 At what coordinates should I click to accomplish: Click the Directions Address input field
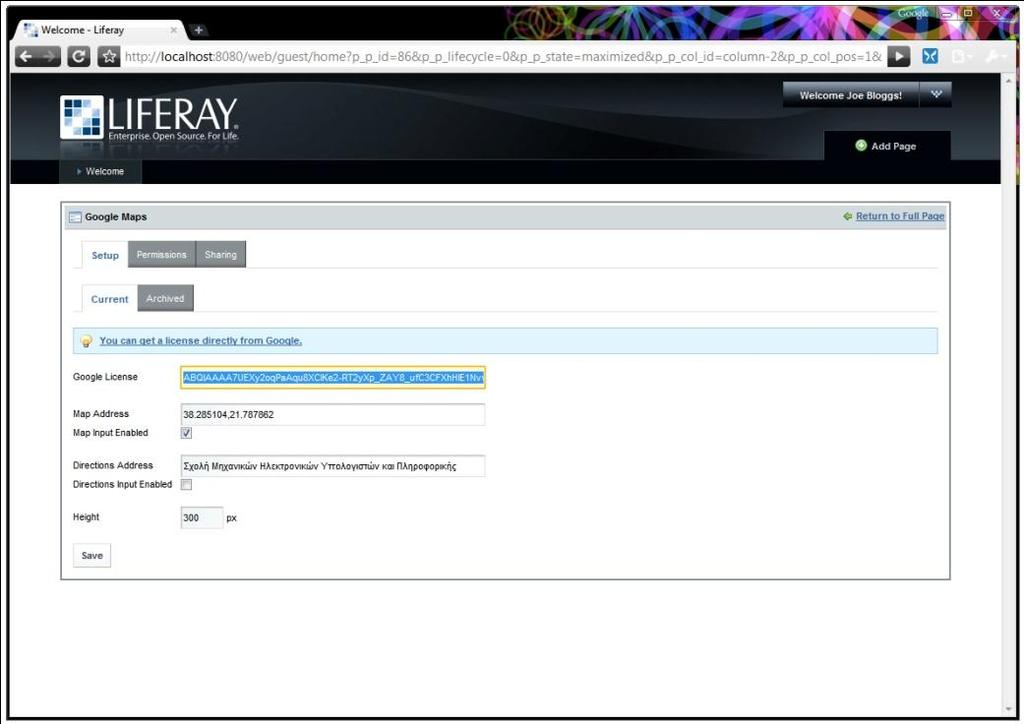pyautogui.click(x=333, y=466)
